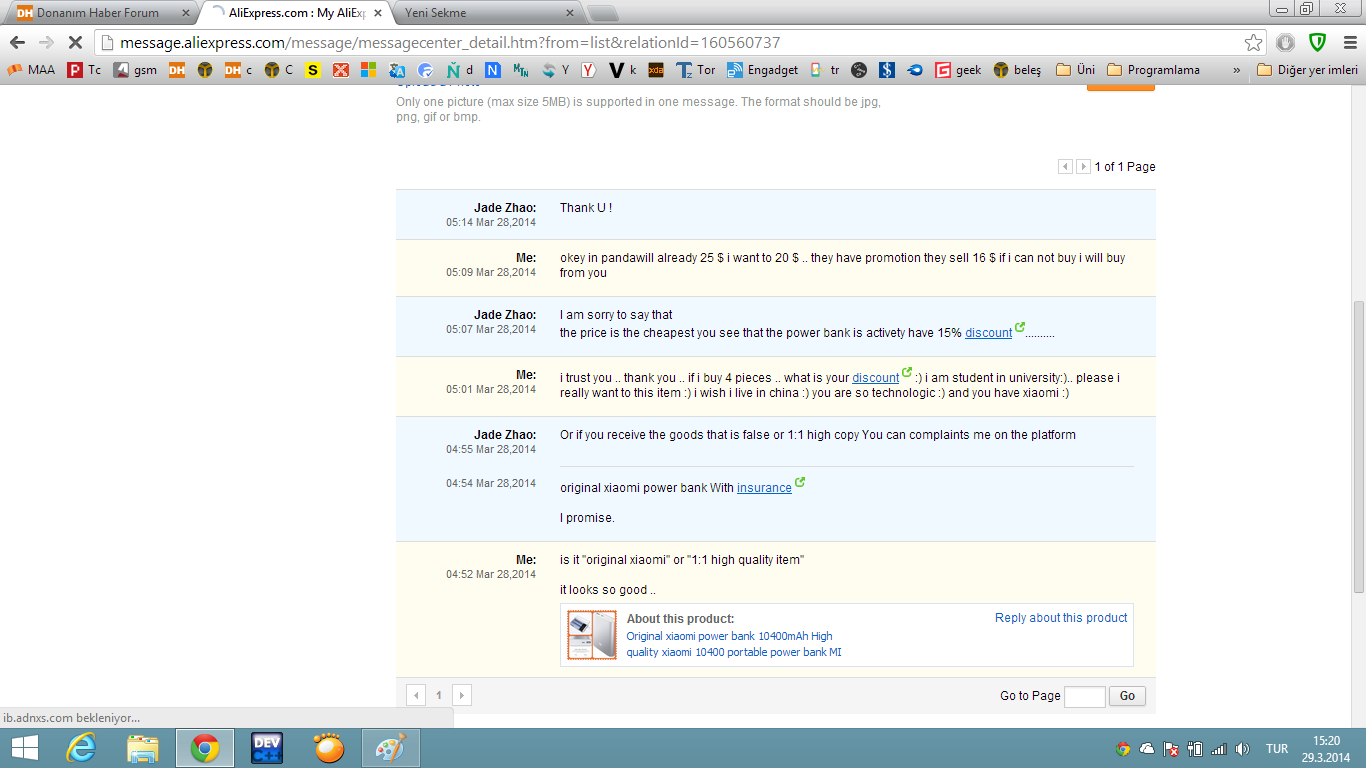Open the clock showing 15:20
1366x768 pixels.
click(x=1326, y=748)
